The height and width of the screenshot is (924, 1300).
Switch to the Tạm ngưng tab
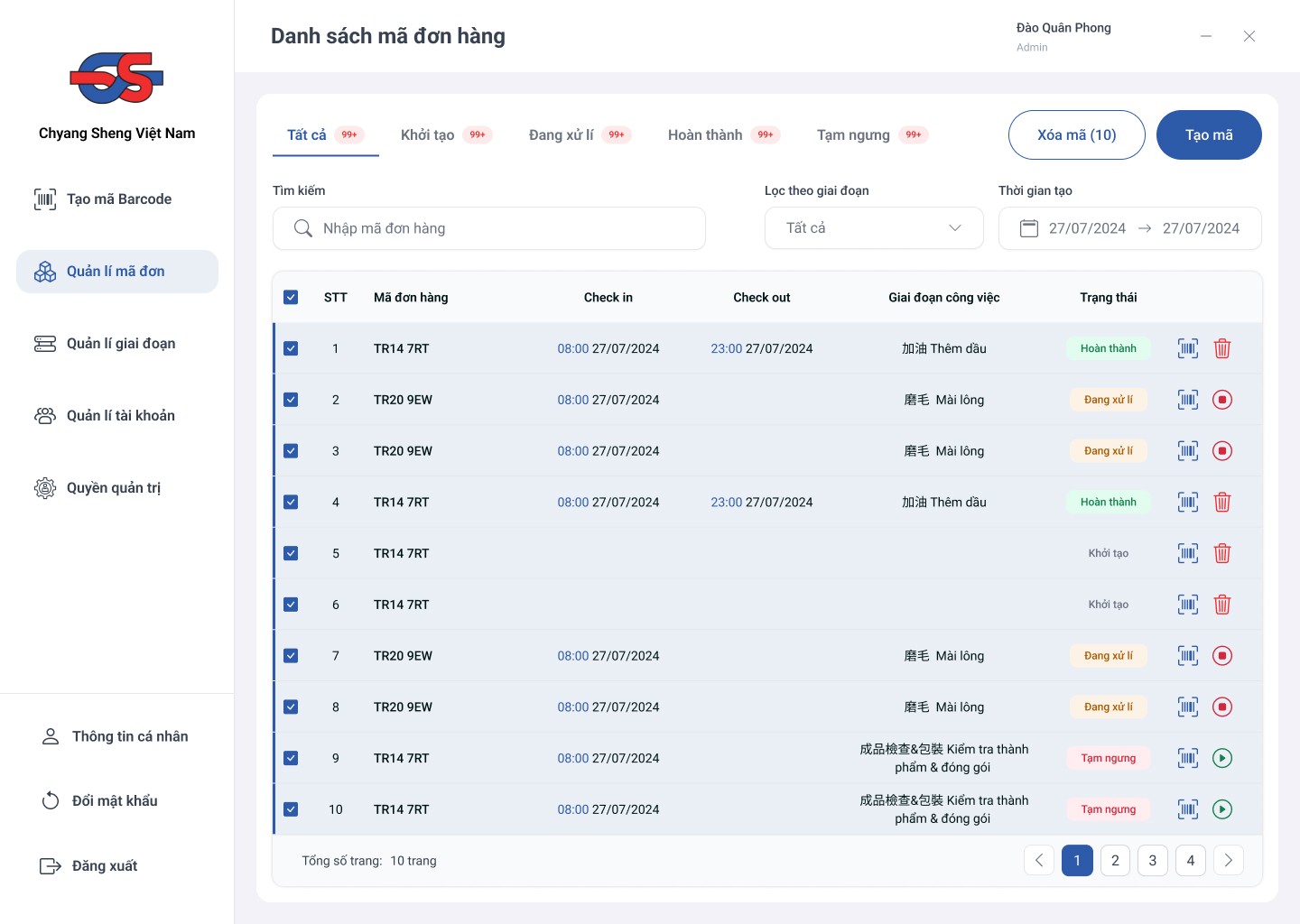[872, 134]
